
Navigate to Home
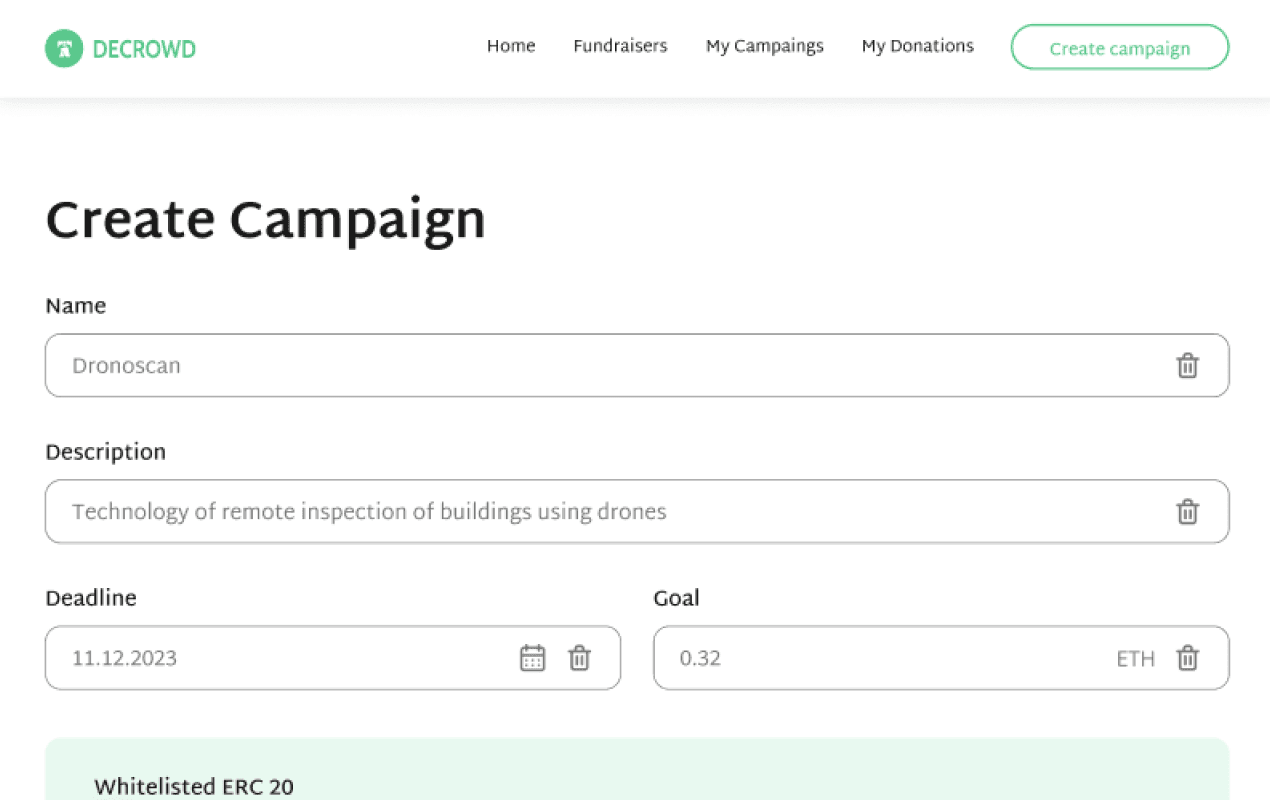[511, 46]
